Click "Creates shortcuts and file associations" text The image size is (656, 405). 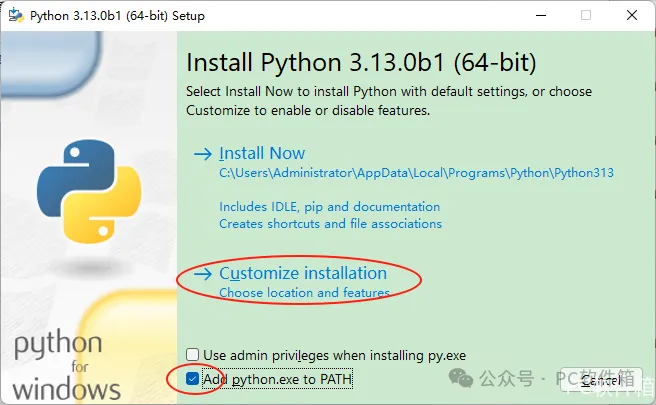click(x=331, y=224)
